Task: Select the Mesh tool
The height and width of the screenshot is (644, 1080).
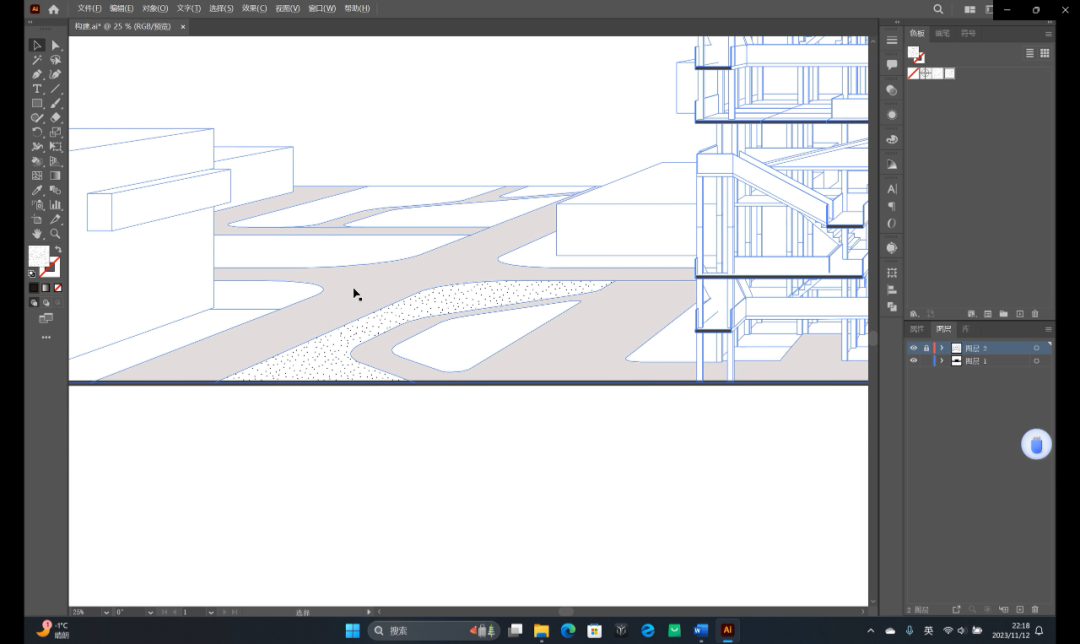Action: (x=37, y=176)
